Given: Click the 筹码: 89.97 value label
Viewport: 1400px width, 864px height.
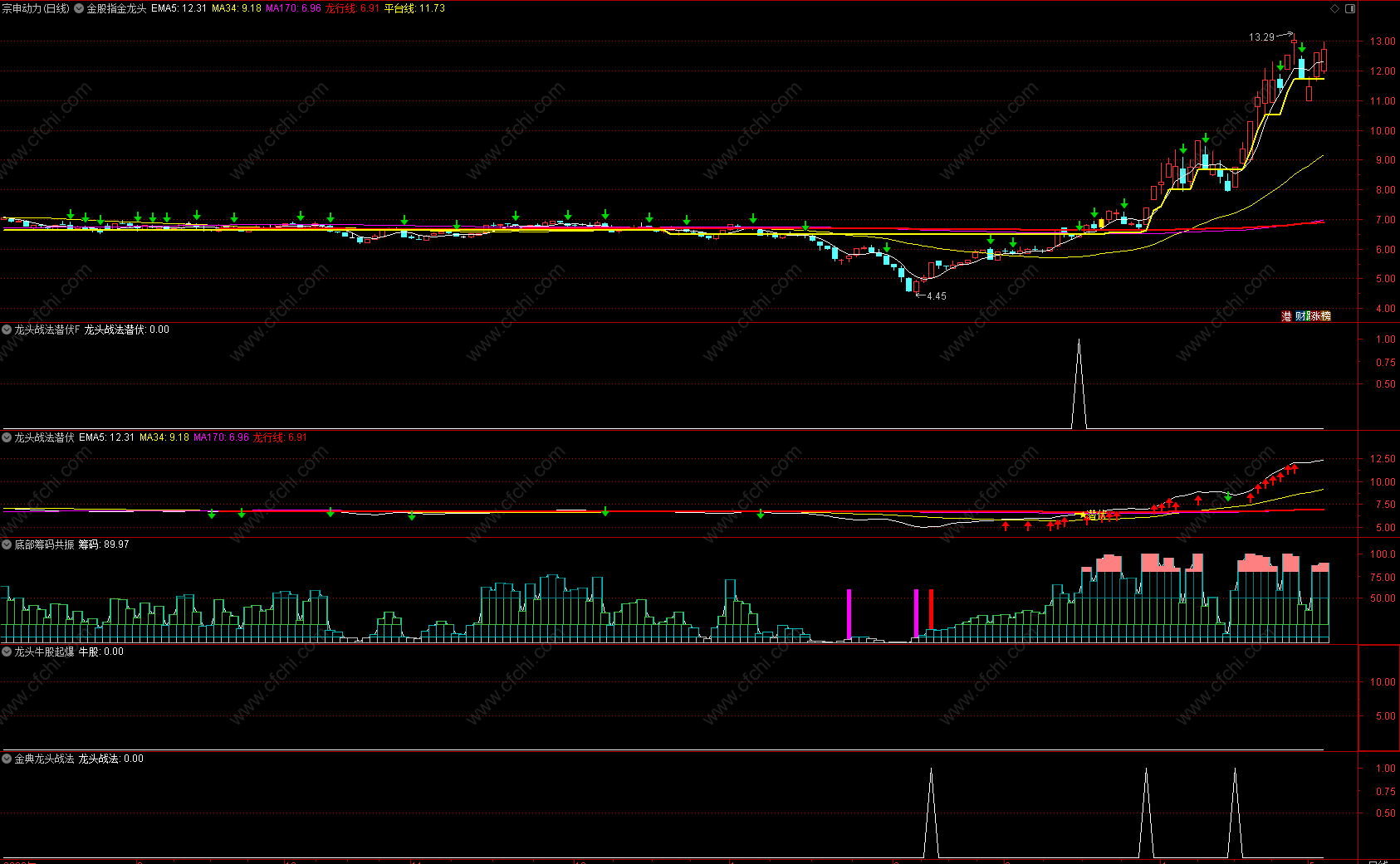Looking at the screenshot, I should [104, 544].
